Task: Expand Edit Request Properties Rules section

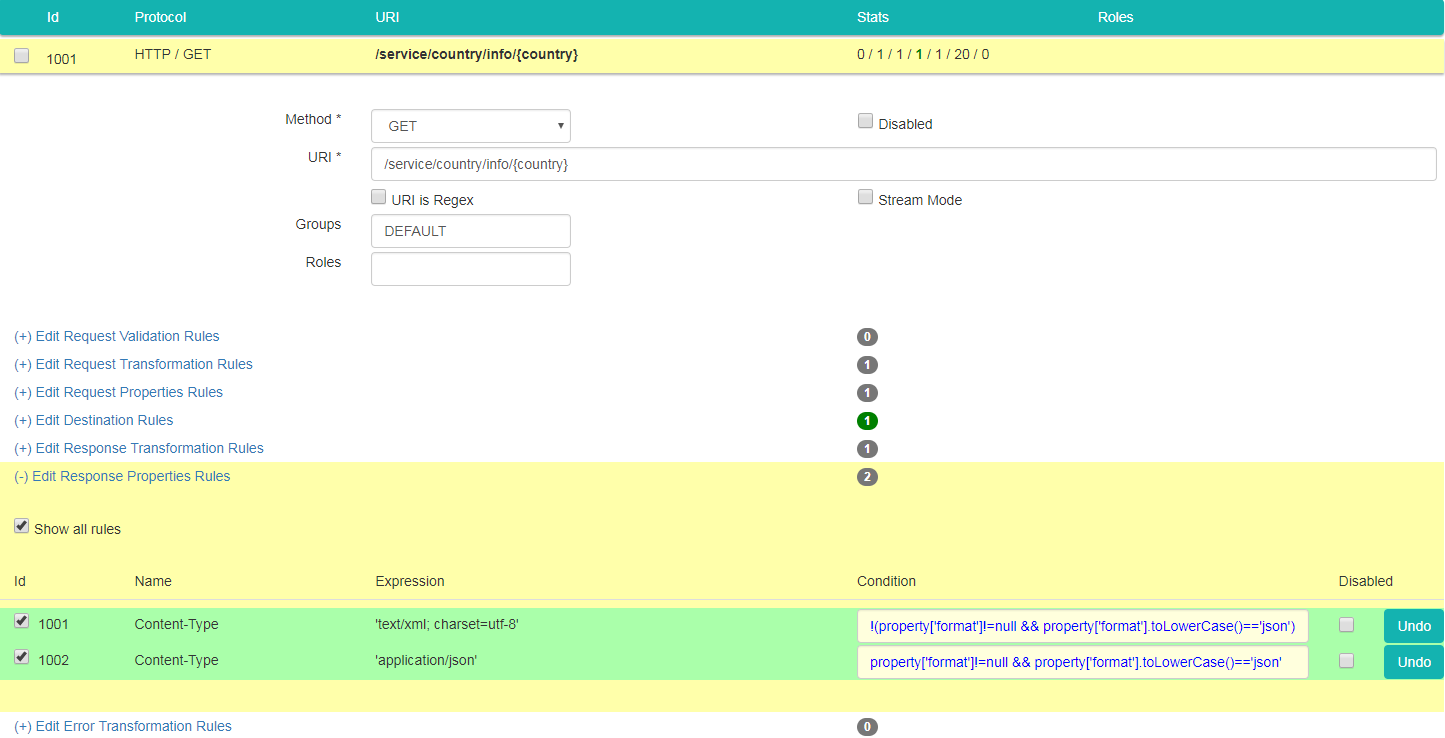Action: (x=118, y=392)
